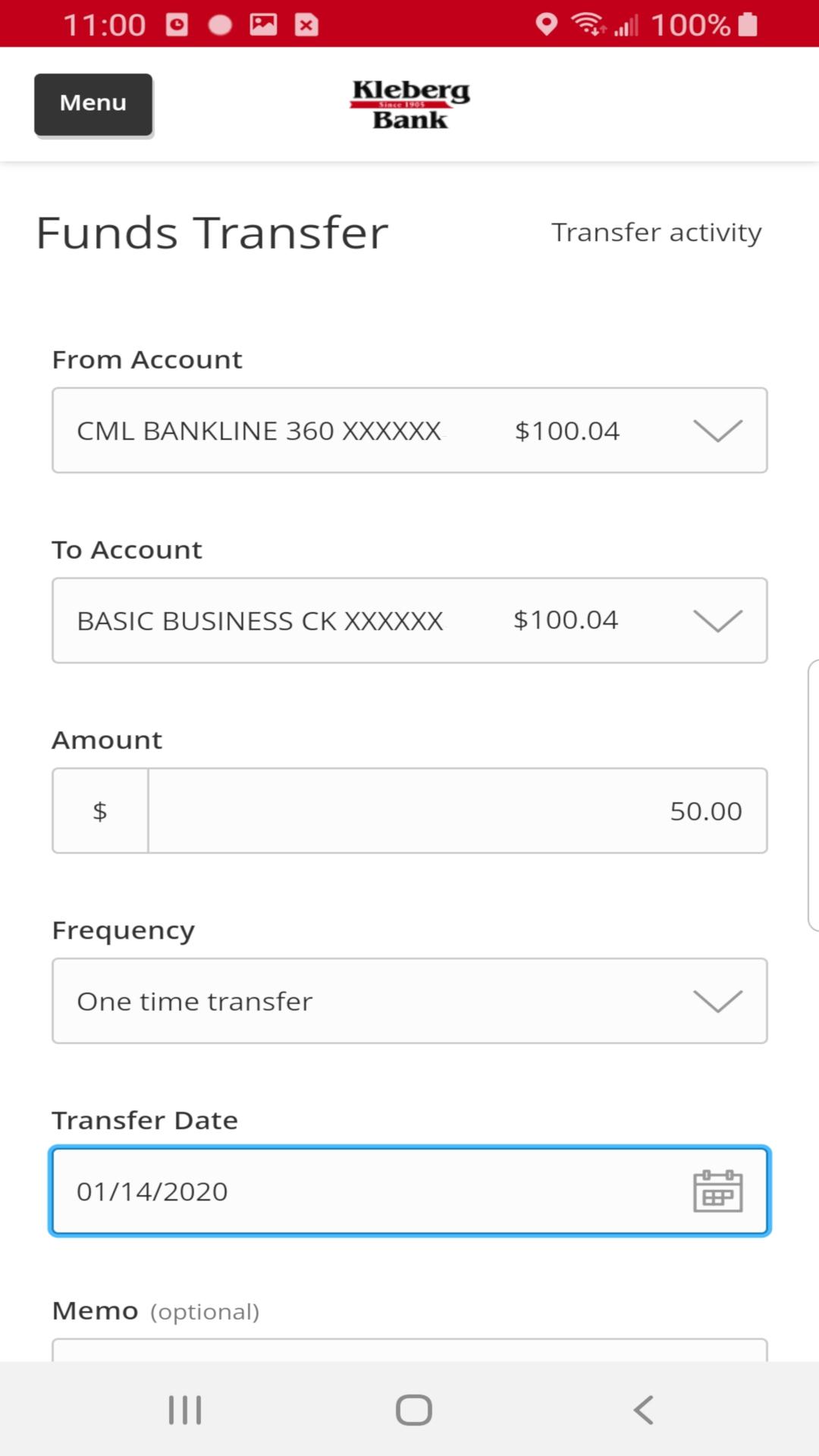Viewport: 819px width, 1456px height.
Task: Expand the To Account dropdown arrow
Action: (717, 621)
